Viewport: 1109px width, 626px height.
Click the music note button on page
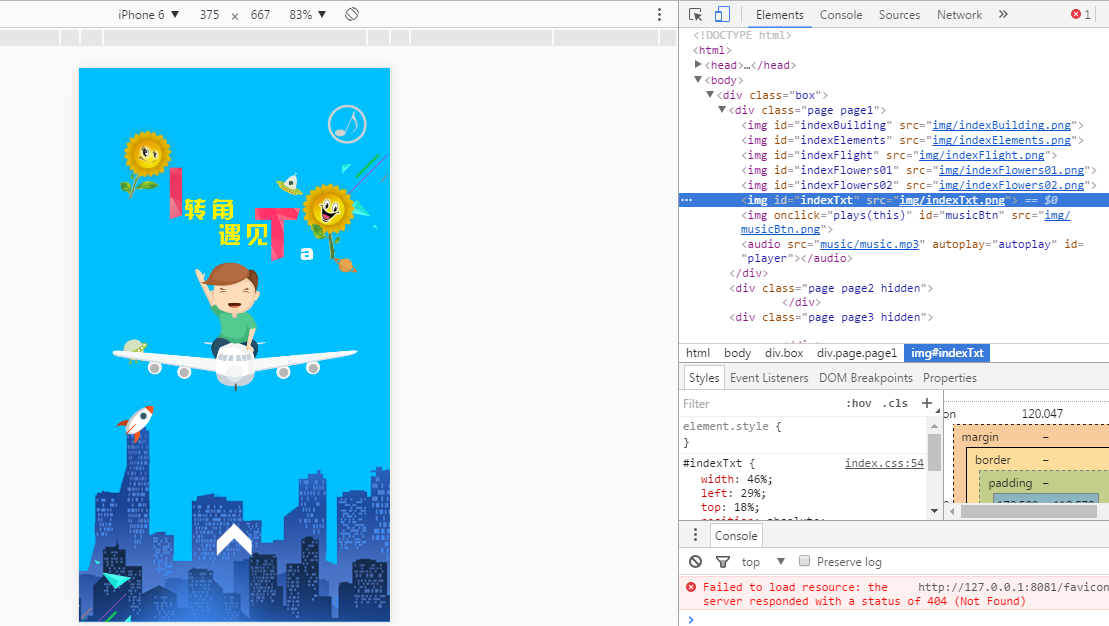tap(347, 124)
